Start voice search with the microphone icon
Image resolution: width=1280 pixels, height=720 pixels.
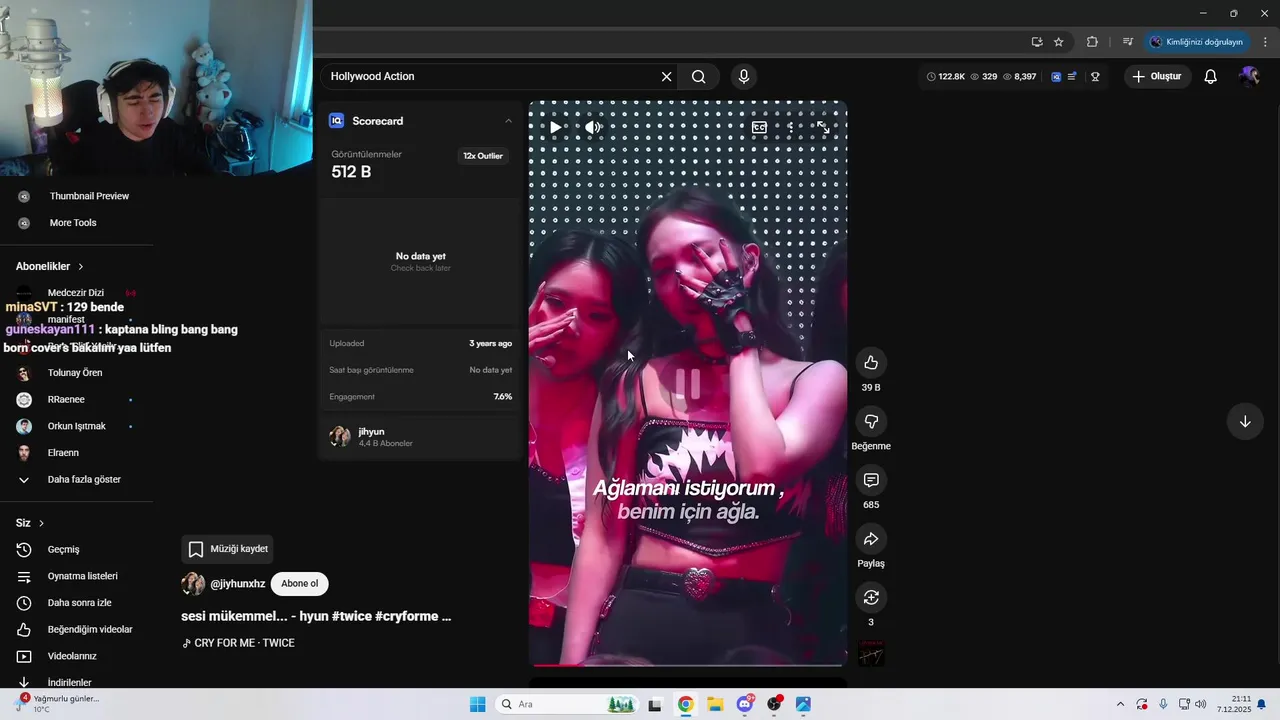tap(743, 76)
